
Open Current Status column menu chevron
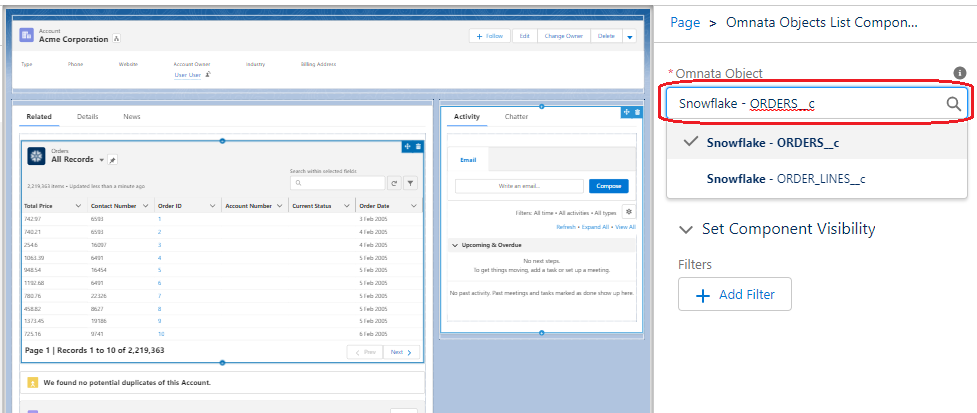(x=346, y=206)
